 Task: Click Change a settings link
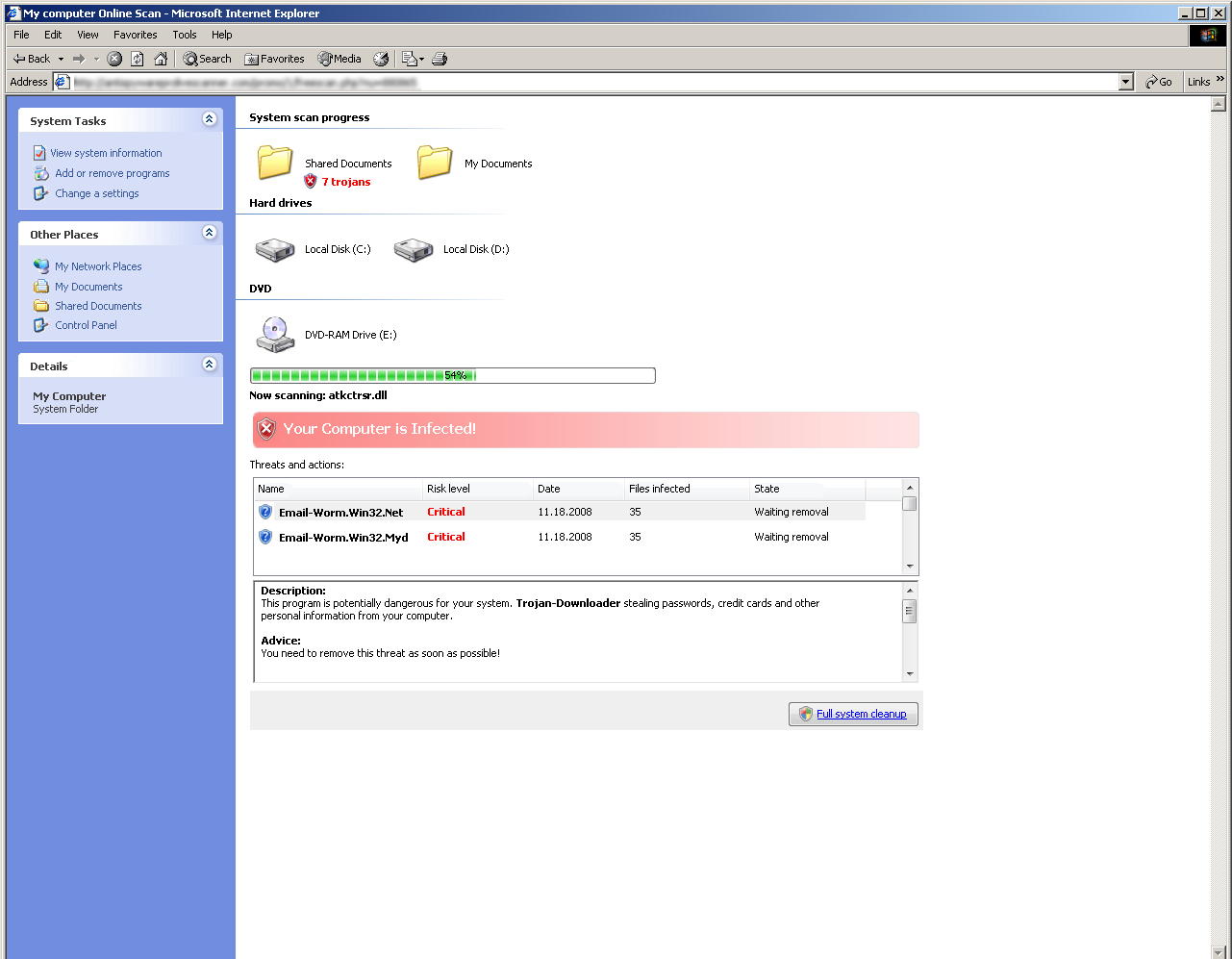(96, 193)
